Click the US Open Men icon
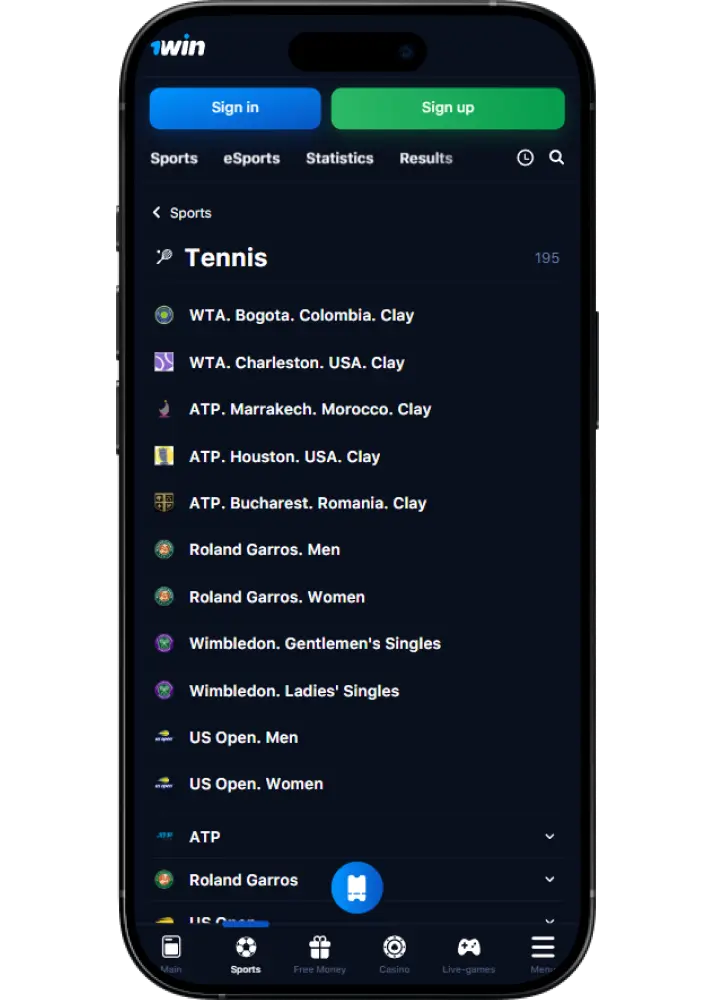 point(164,737)
